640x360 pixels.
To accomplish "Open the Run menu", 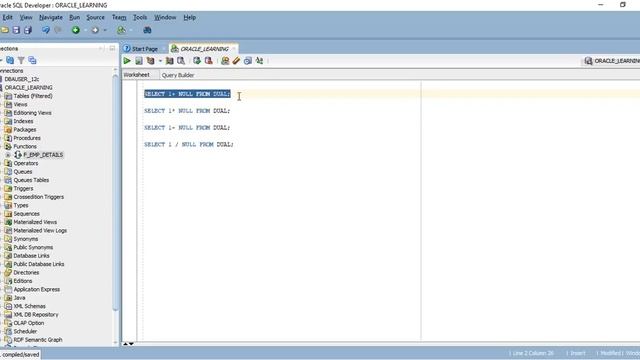I will (x=74, y=17).
